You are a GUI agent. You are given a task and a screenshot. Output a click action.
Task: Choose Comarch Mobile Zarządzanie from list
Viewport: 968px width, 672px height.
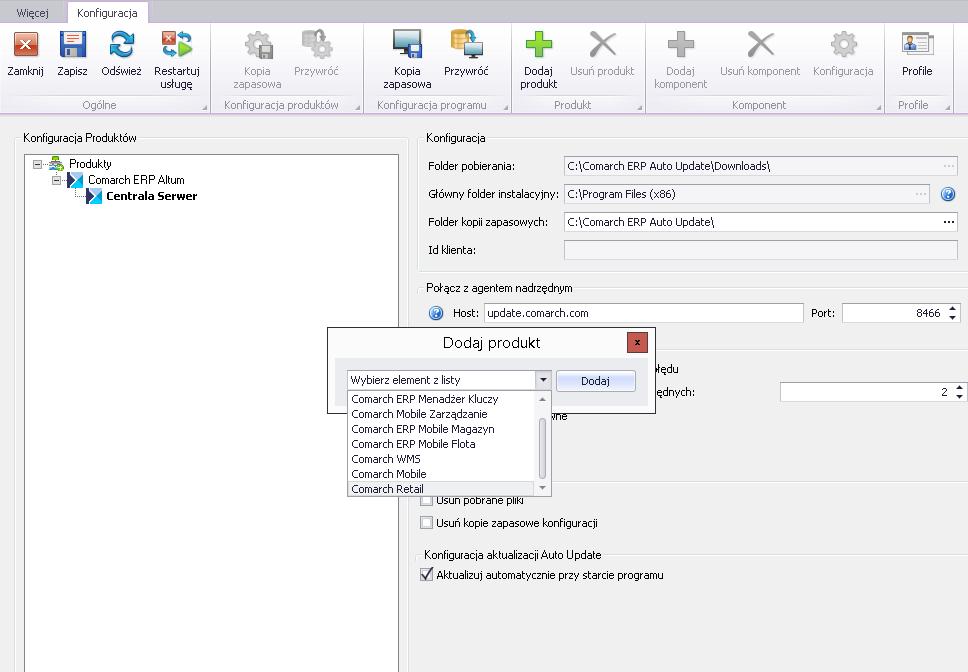(442, 414)
